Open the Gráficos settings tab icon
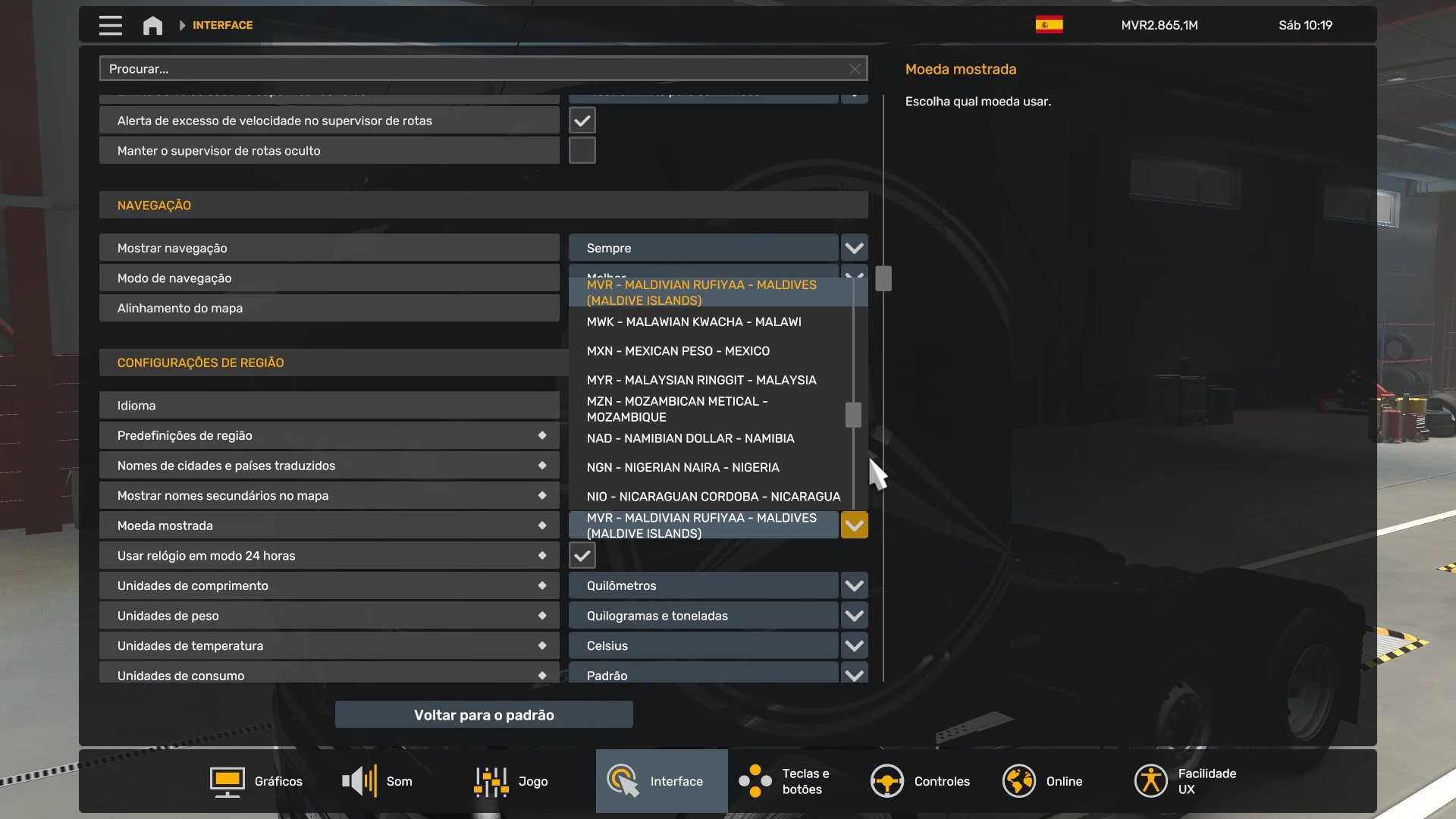Screen dimensions: 1456x819 (x=227, y=781)
